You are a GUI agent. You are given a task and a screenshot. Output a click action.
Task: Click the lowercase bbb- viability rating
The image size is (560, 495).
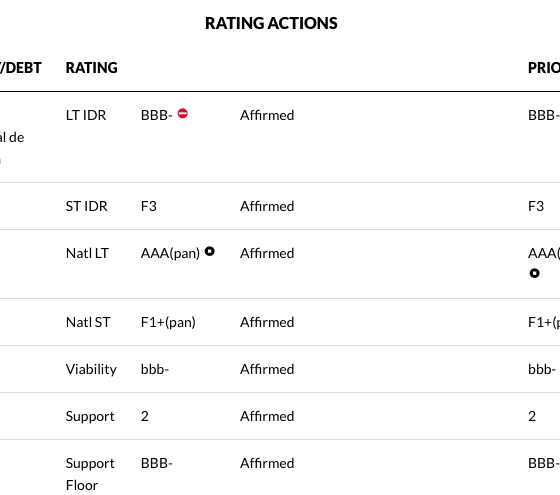coord(155,369)
